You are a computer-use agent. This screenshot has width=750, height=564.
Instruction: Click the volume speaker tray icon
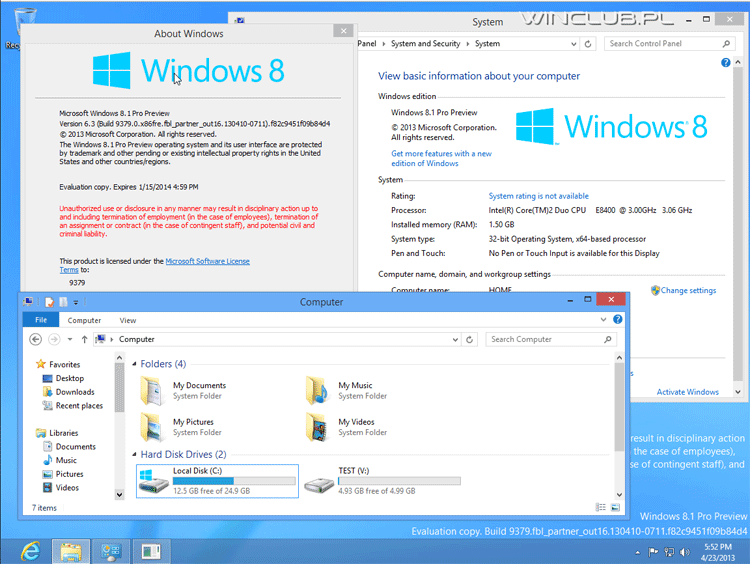click(x=685, y=552)
